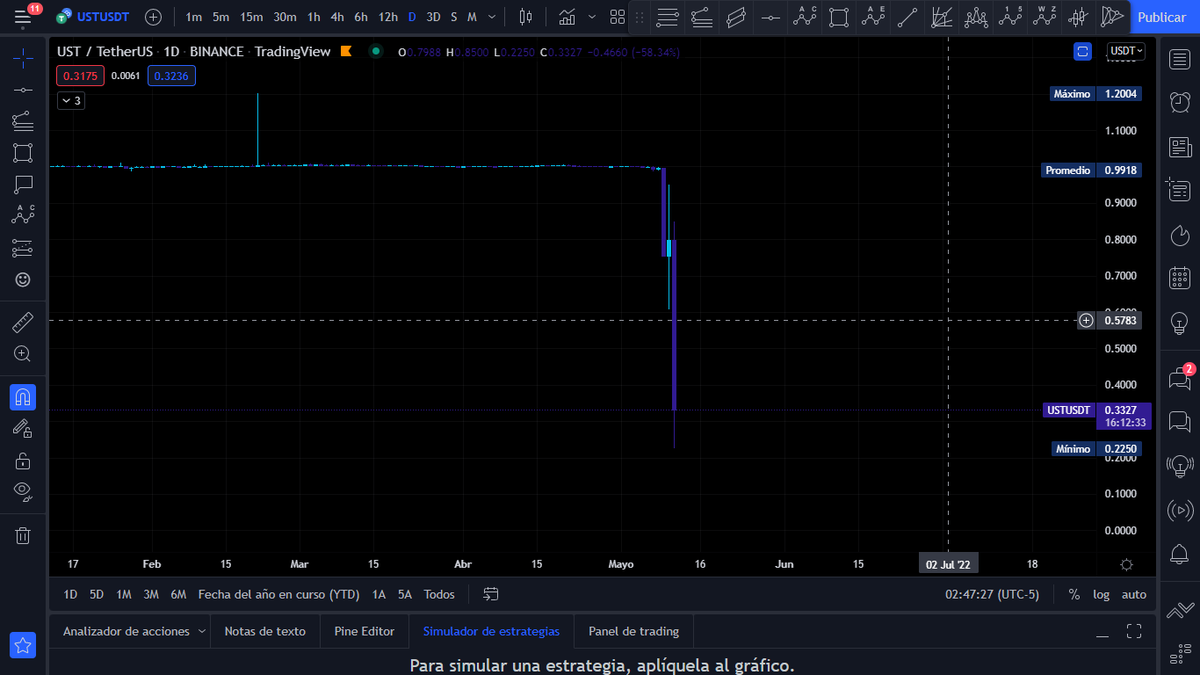Select the ruler measure tool

[22, 323]
